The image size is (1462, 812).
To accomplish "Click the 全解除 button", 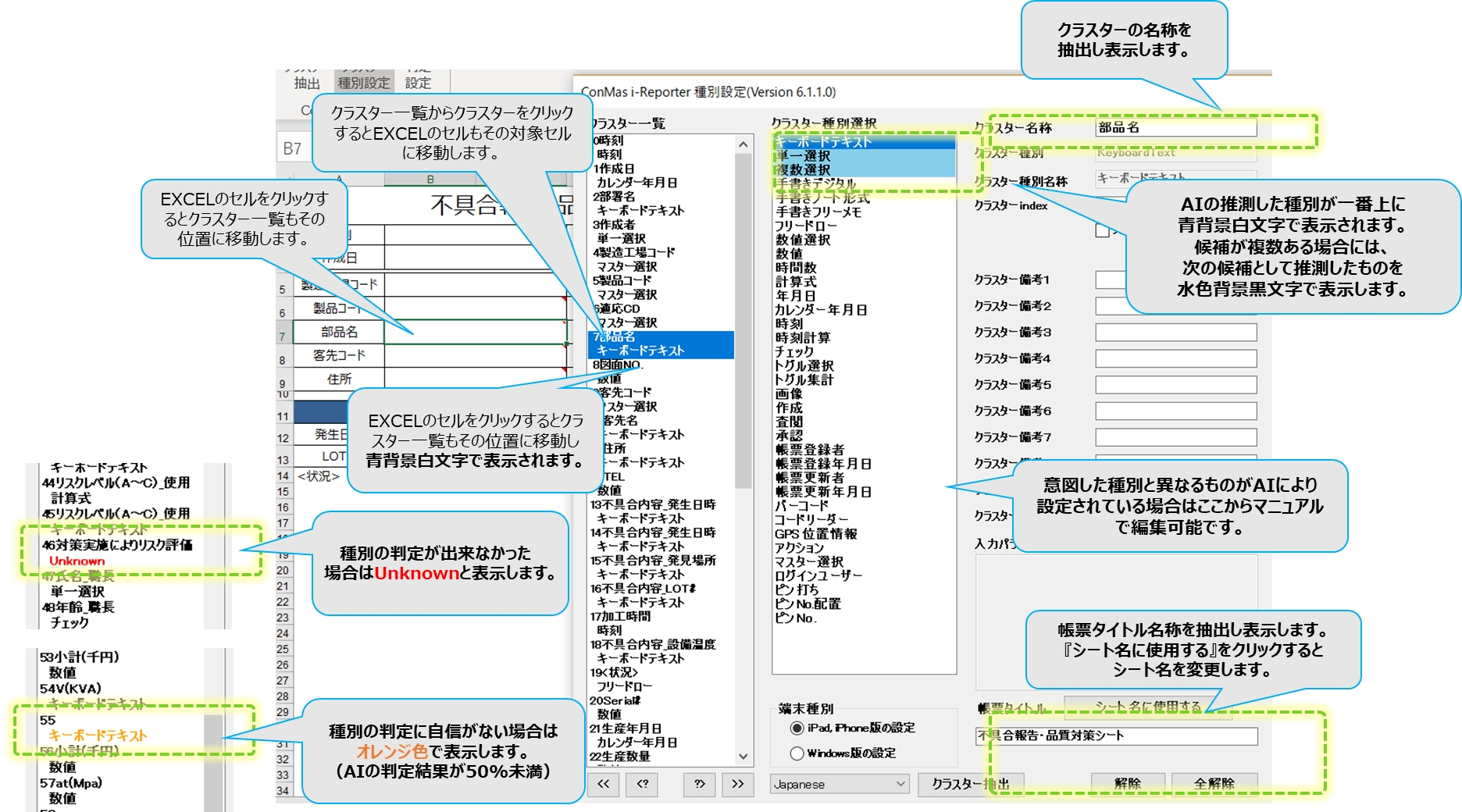I will (x=1214, y=783).
